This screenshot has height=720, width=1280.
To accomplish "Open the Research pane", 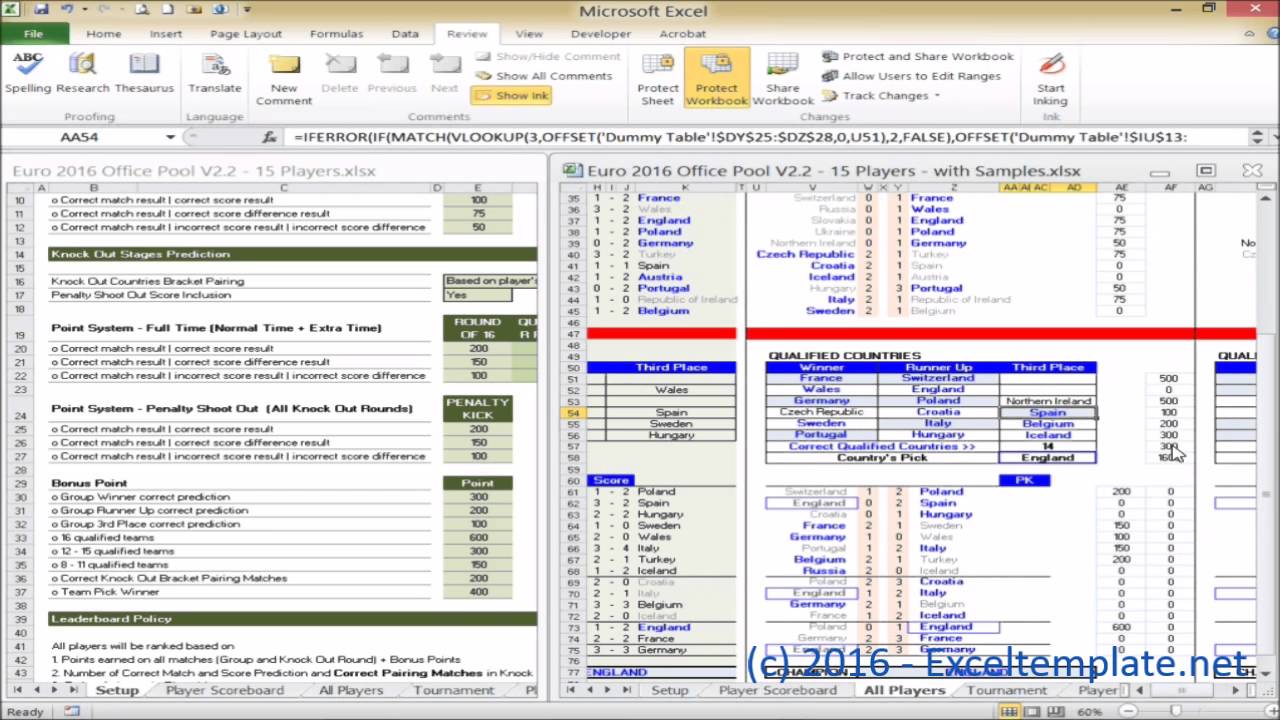I will pos(83,73).
